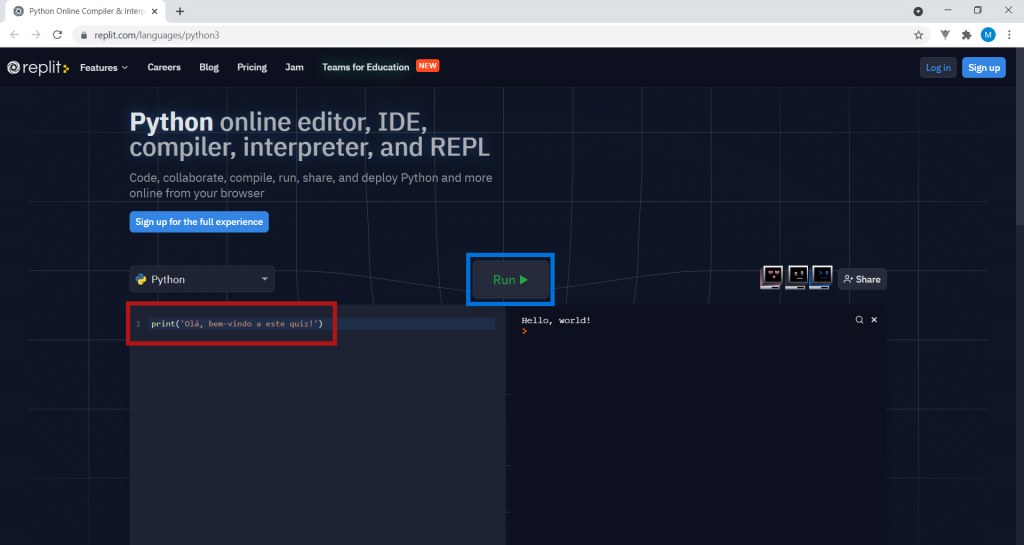Click the console prompt arrow

tap(524, 332)
